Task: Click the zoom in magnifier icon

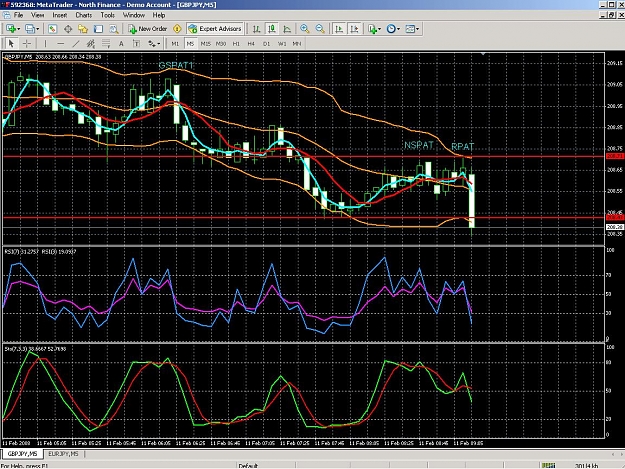Action: 305,29
